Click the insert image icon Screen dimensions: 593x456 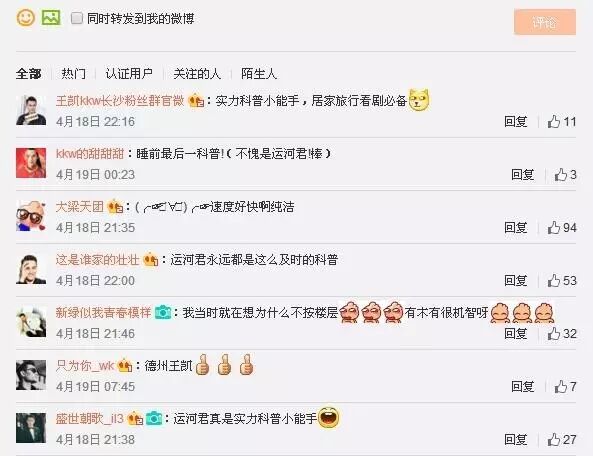coord(51,17)
